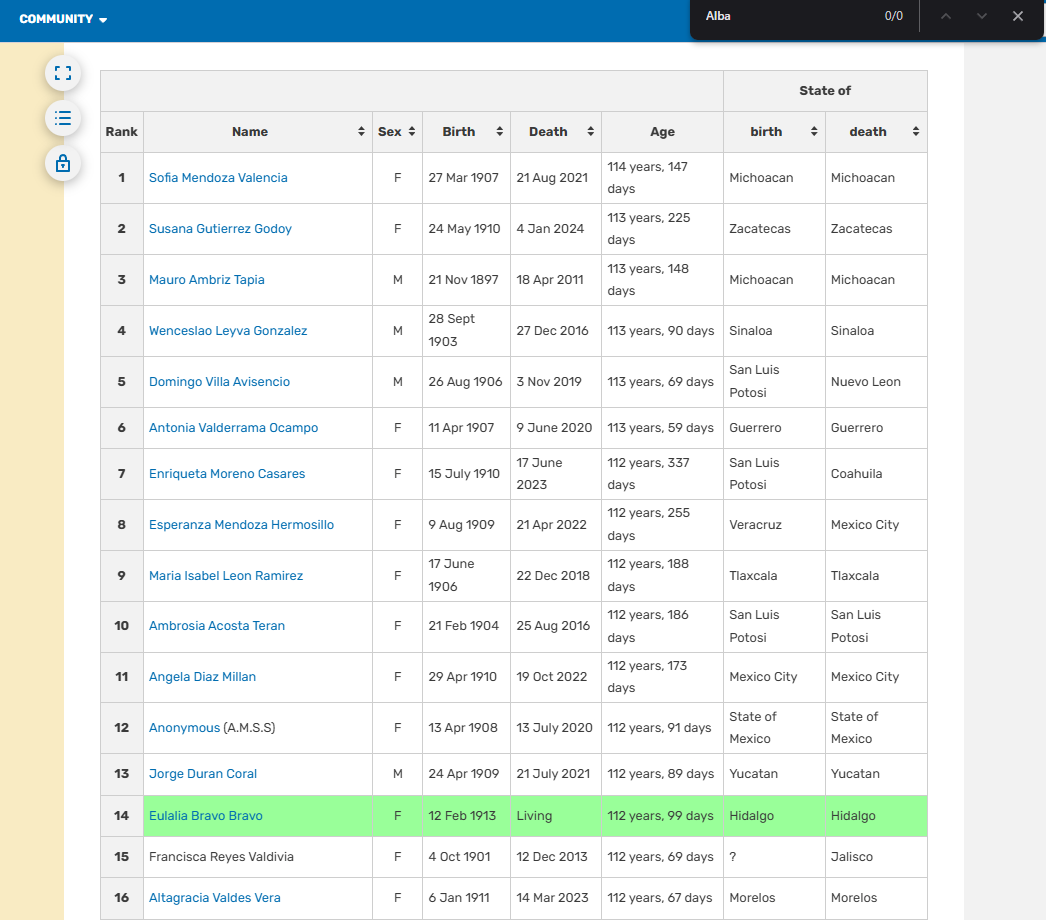This screenshot has height=920, width=1046.
Task: Click the 'Sinaloa' birth state cell
Action: (x=774, y=331)
